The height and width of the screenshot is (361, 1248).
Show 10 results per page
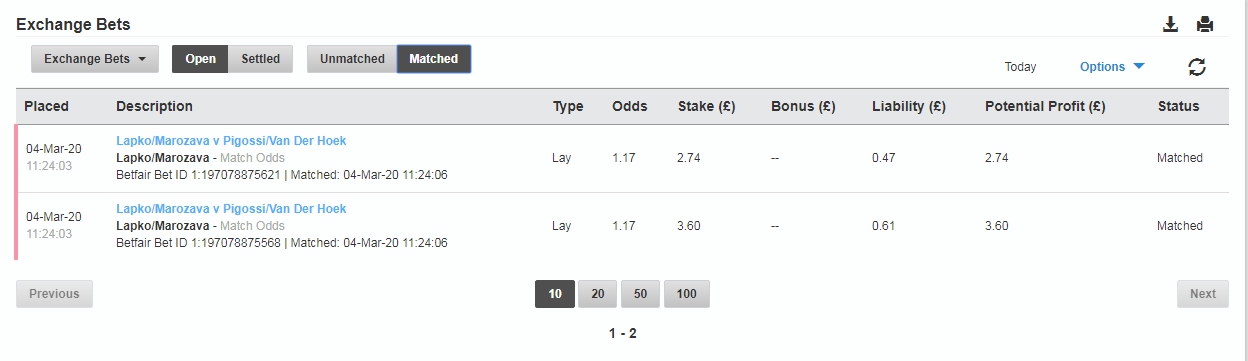click(555, 294)
